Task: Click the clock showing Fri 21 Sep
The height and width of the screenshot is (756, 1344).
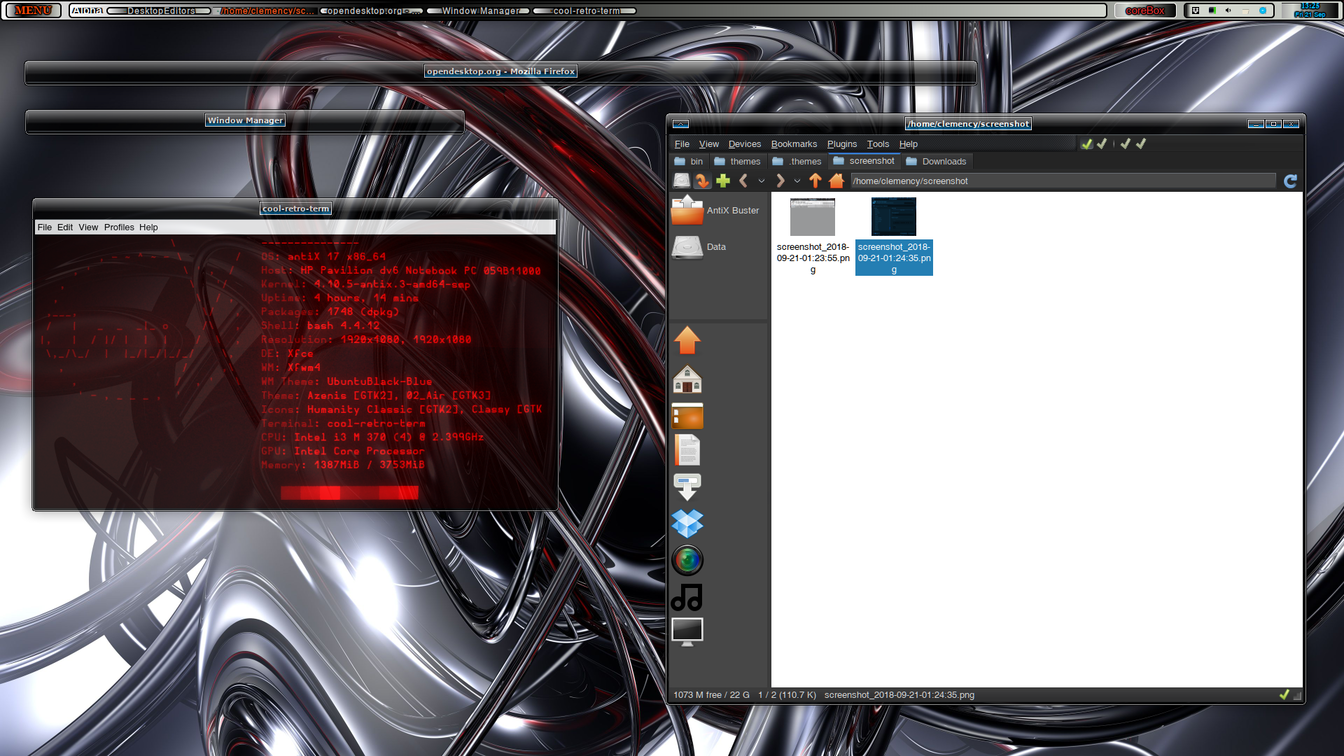Action: pyautogui.click(x=1310, y=10)
